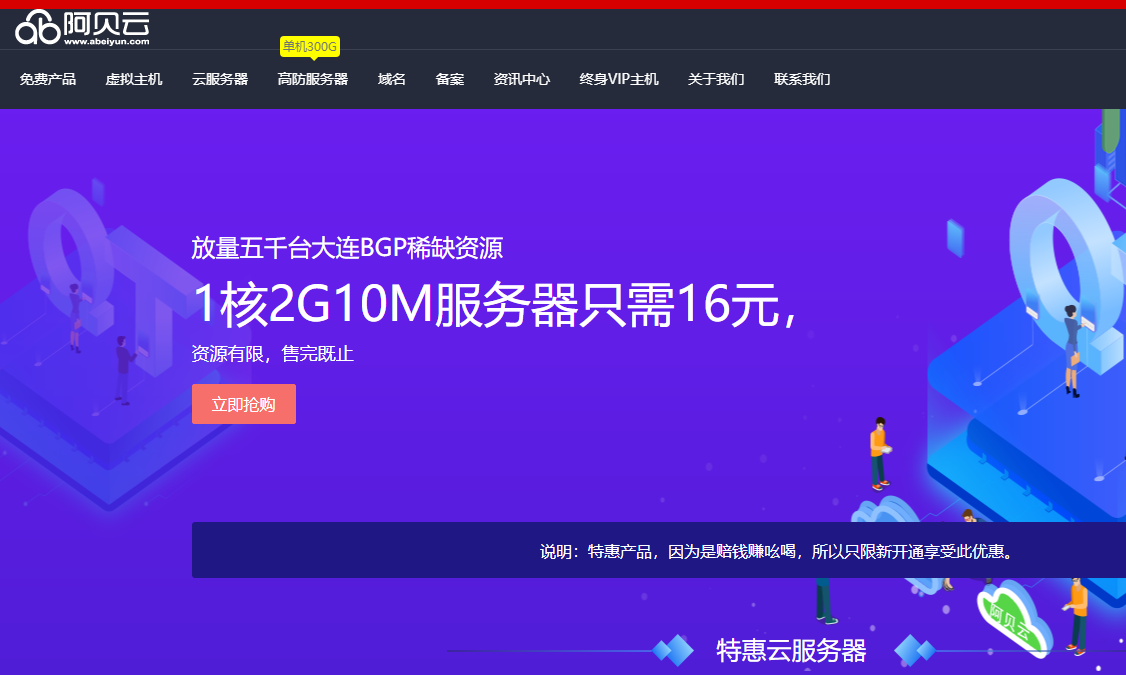This screenshot has height=675, width=1126.
Task: Click the www.abeiyun.com text under the logo
Action: [x=105, y=41]
